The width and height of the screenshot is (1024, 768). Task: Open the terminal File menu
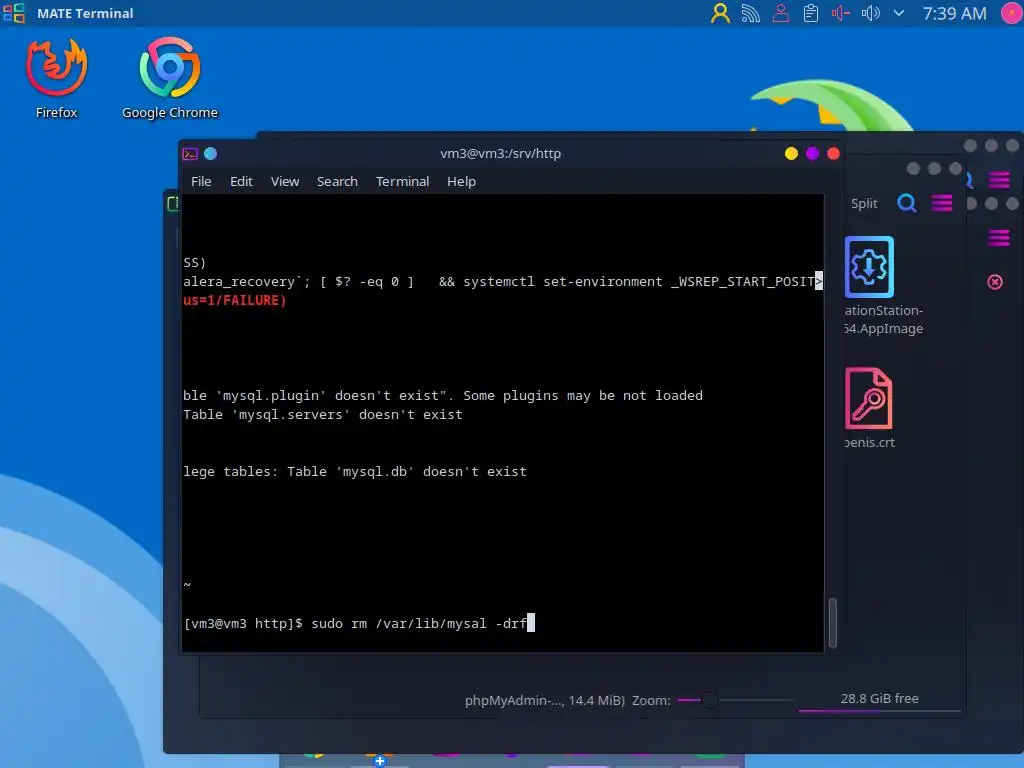point(201,182)
